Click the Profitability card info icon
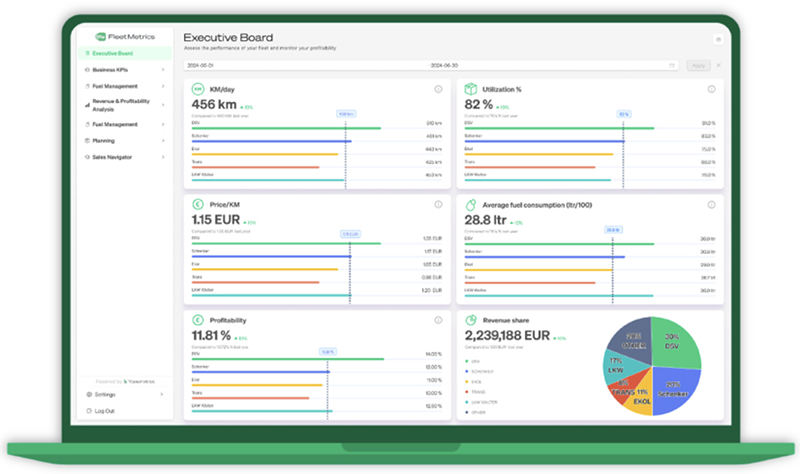 (x=438, y=320)
